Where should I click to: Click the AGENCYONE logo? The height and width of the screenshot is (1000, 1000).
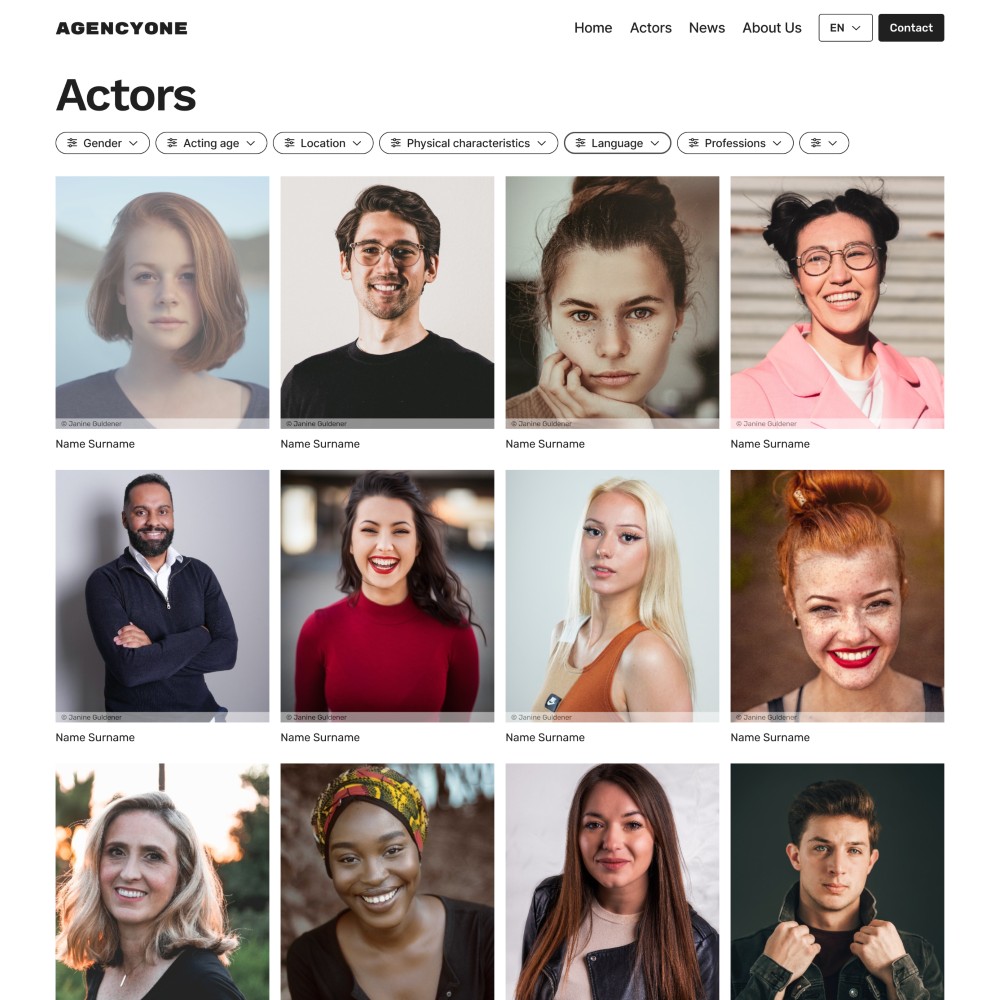(x=122, y=28)
